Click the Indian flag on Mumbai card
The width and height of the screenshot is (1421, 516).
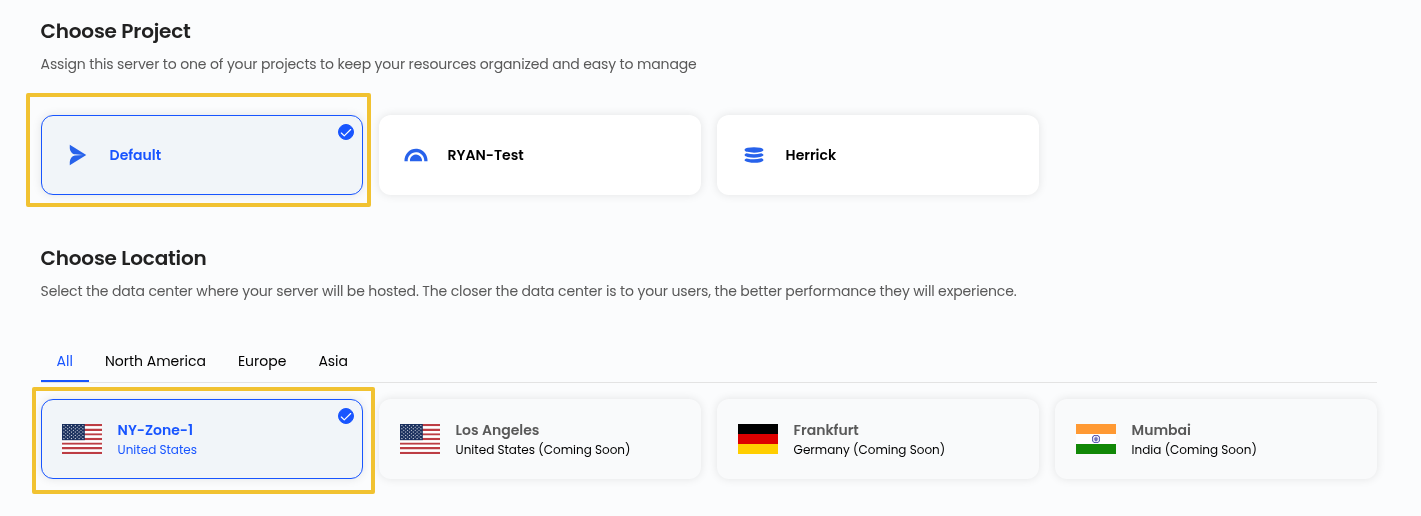1096,439
